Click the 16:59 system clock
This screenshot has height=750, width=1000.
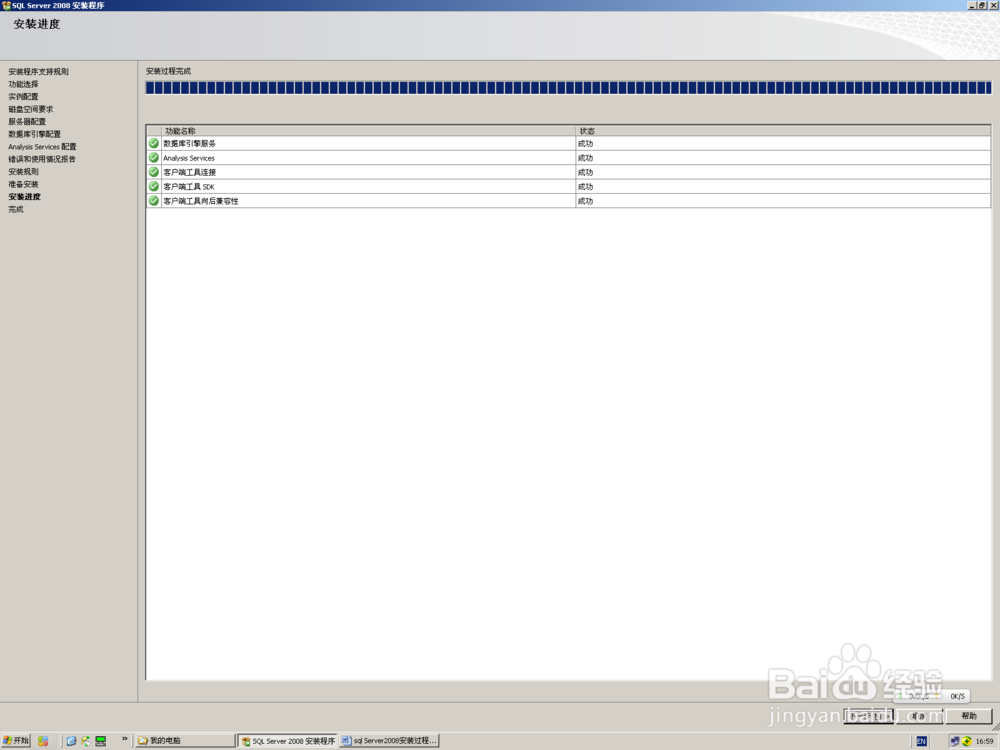pyautogui.click(x=984, y=741)
